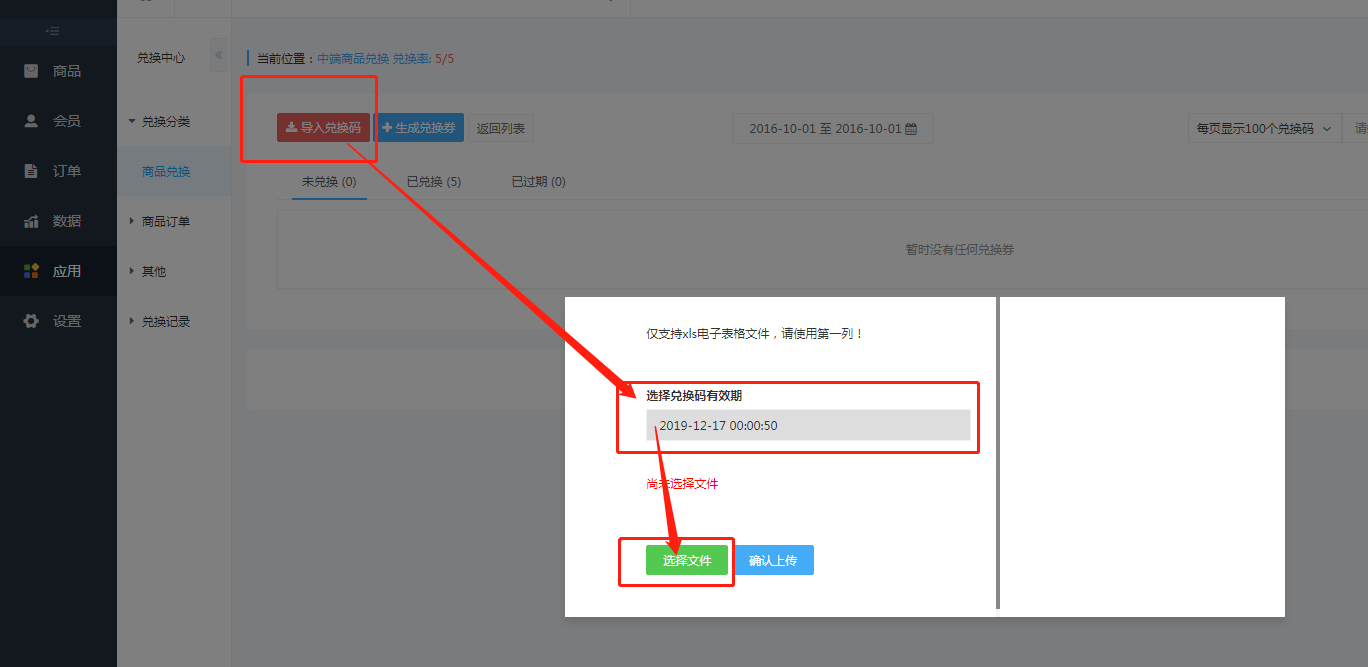Select 商品兑换 in the submenu
1368x667 pixels.
[x=166, y=171]
